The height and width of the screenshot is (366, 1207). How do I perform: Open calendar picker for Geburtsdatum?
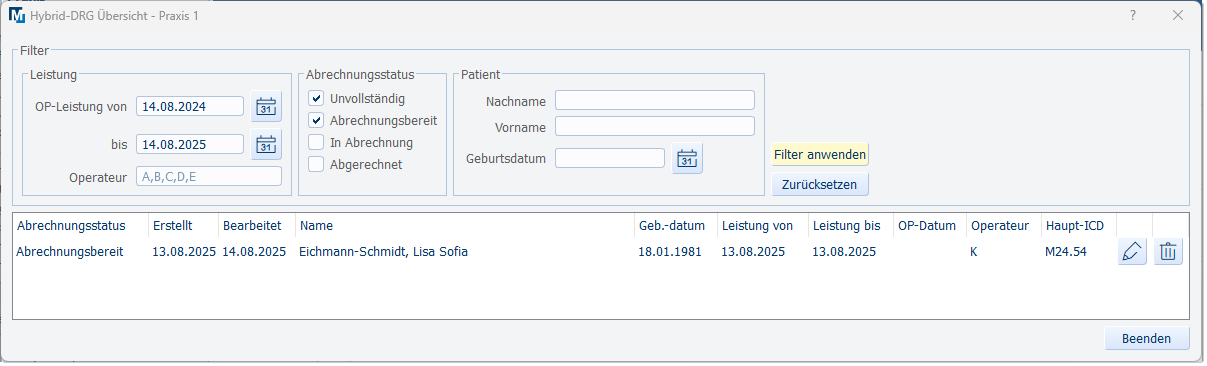tap(687, 158)
